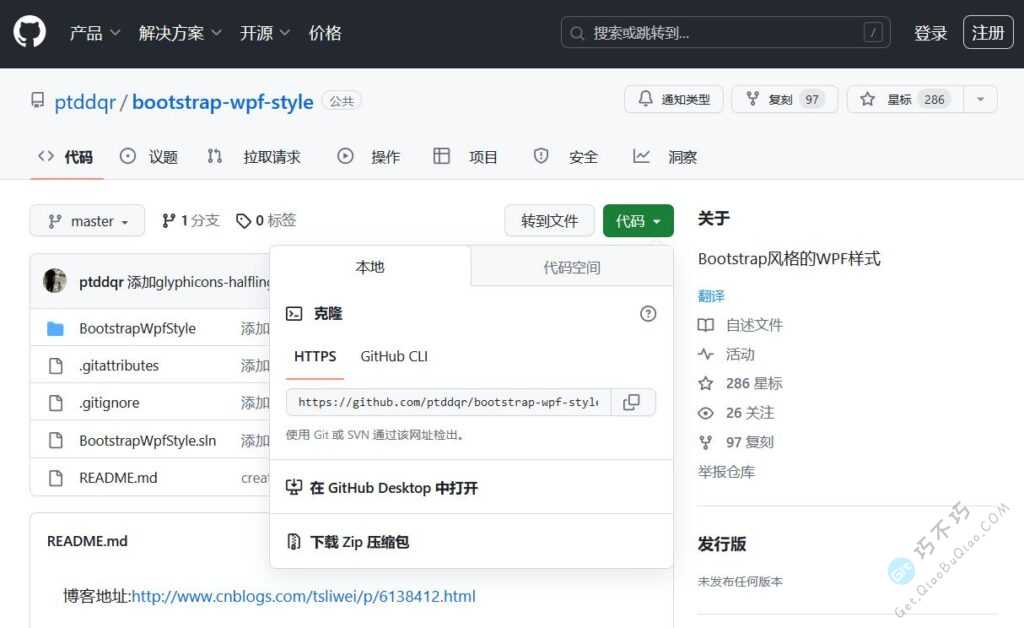1024x628 pixels.
Task: Focus the 搜索或跳转到 search field
Action: click(x=725, y=33)
